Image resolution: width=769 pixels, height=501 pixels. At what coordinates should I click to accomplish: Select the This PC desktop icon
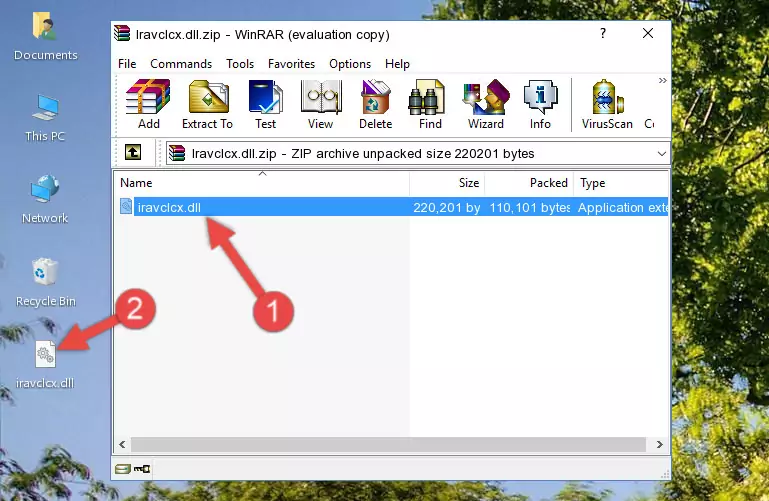tap(45, 118)
